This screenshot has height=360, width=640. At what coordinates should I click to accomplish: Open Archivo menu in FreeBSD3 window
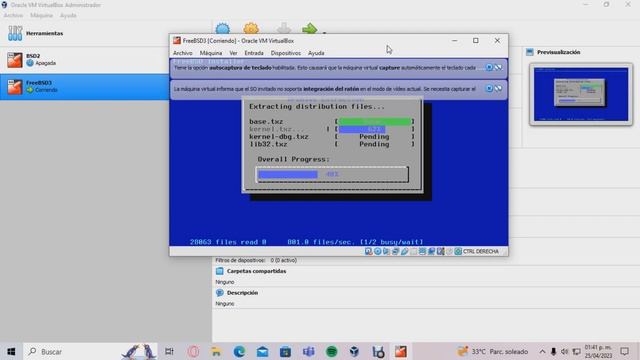coord(182,53)
